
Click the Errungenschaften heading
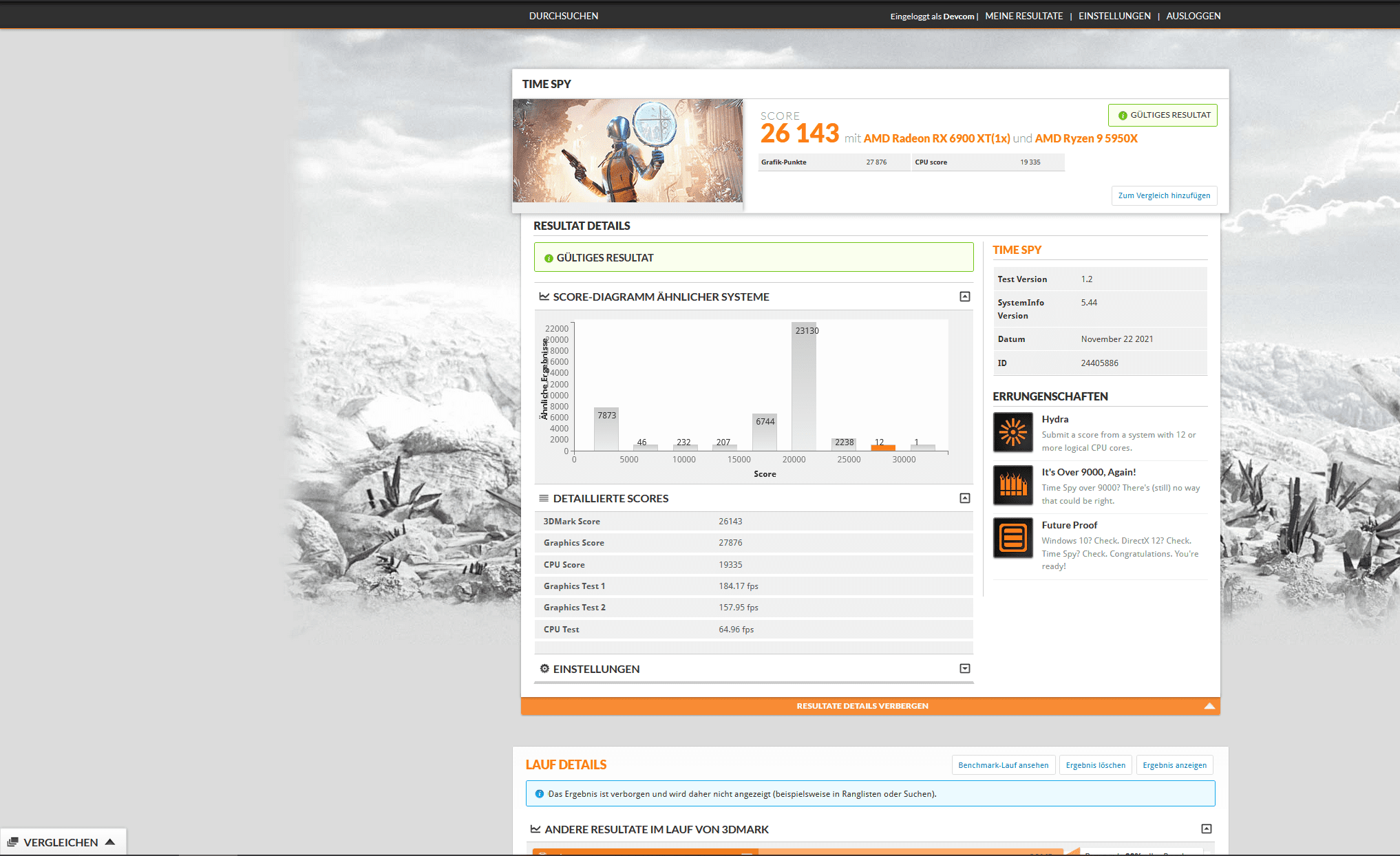tap(1050, 396)
